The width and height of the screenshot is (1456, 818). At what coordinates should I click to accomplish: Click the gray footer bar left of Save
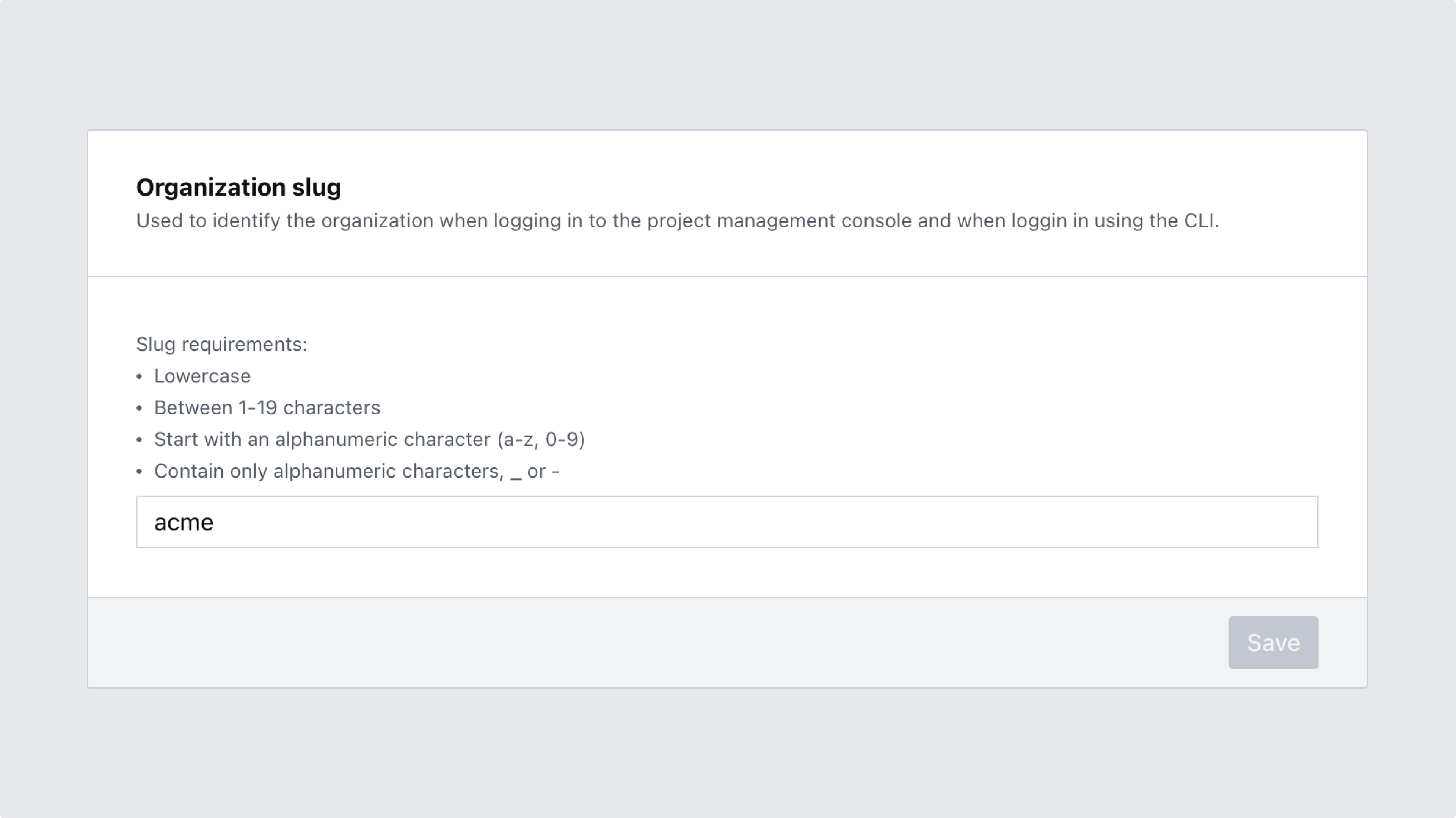[622, 643]
